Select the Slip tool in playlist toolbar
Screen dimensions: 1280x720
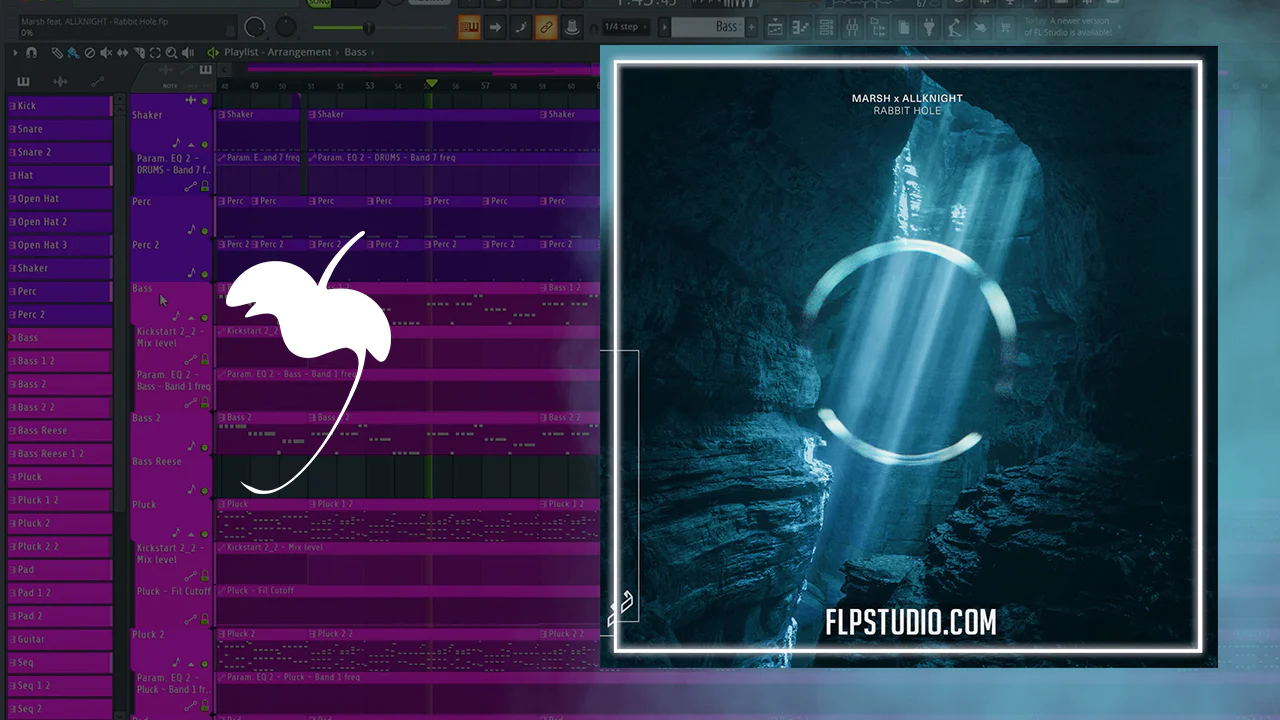click(x=123, y=52)
